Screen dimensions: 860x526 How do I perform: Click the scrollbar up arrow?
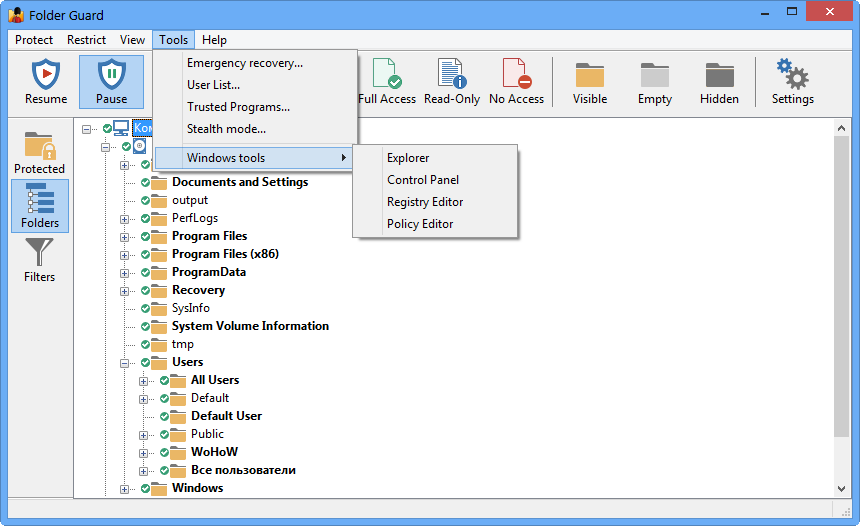841,128
